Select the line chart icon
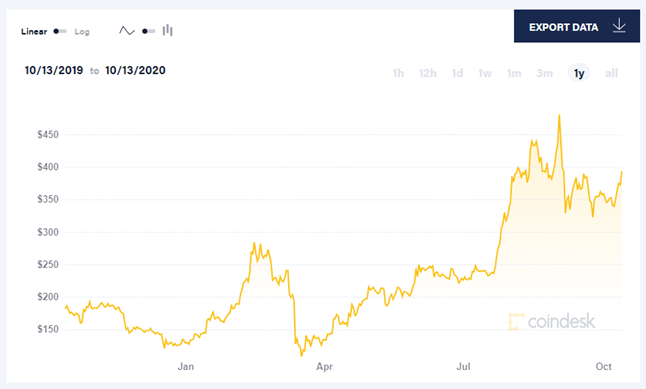646x389 pixels. [127, 31]
